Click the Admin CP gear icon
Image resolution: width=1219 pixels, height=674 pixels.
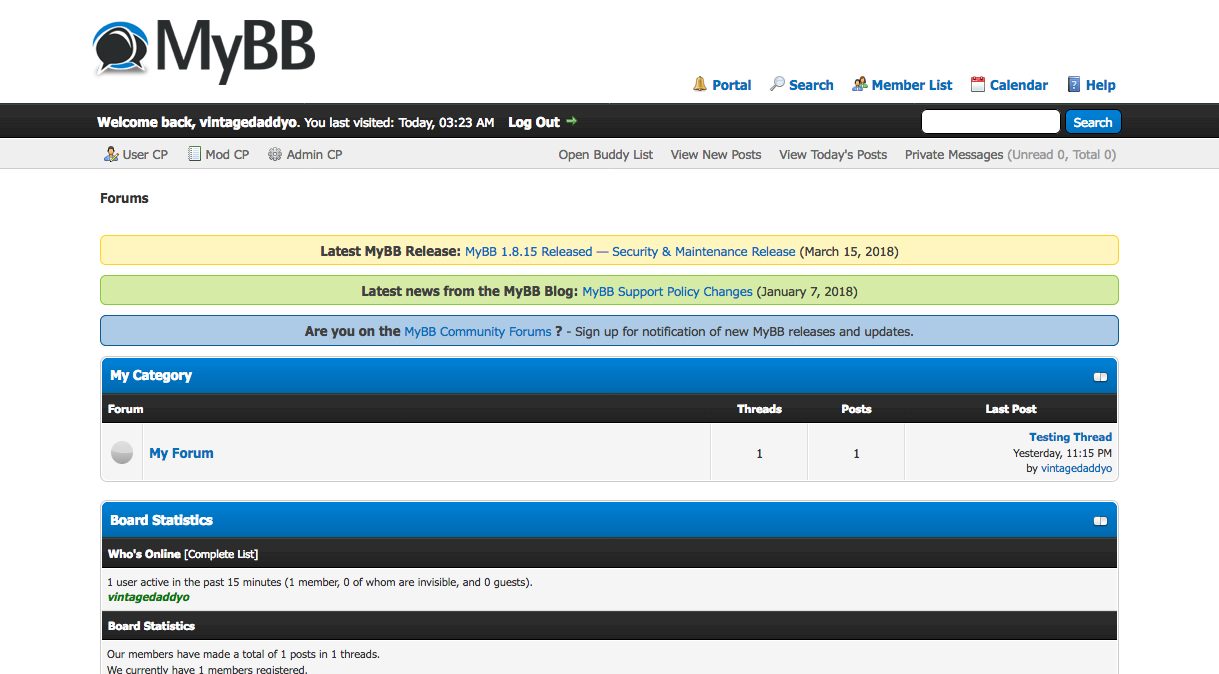tap(275, 154)
